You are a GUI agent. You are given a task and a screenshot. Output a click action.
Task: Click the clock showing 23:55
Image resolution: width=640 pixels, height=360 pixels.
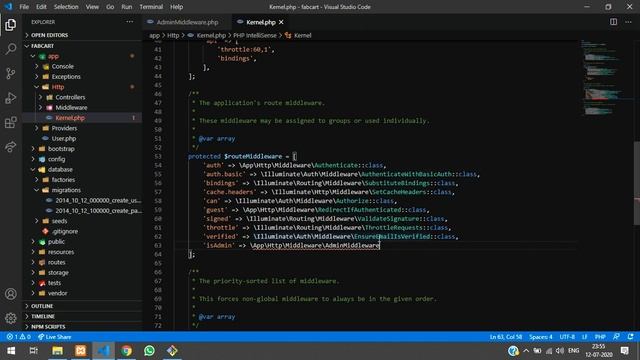[x=598, y=347]
